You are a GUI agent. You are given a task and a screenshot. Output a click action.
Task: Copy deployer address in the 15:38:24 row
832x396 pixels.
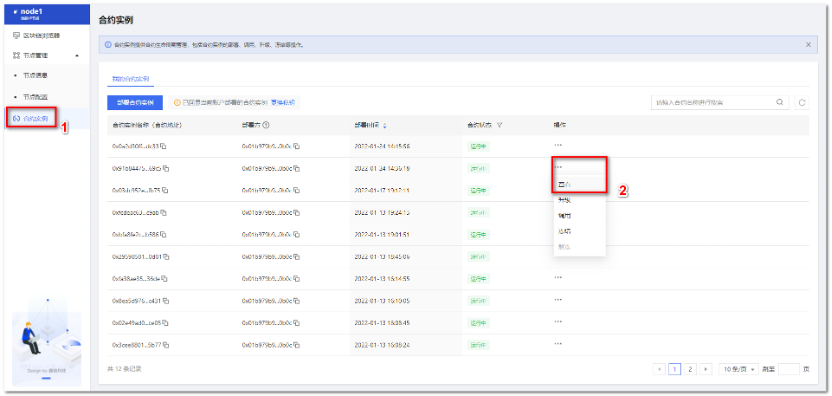[297, 345]
